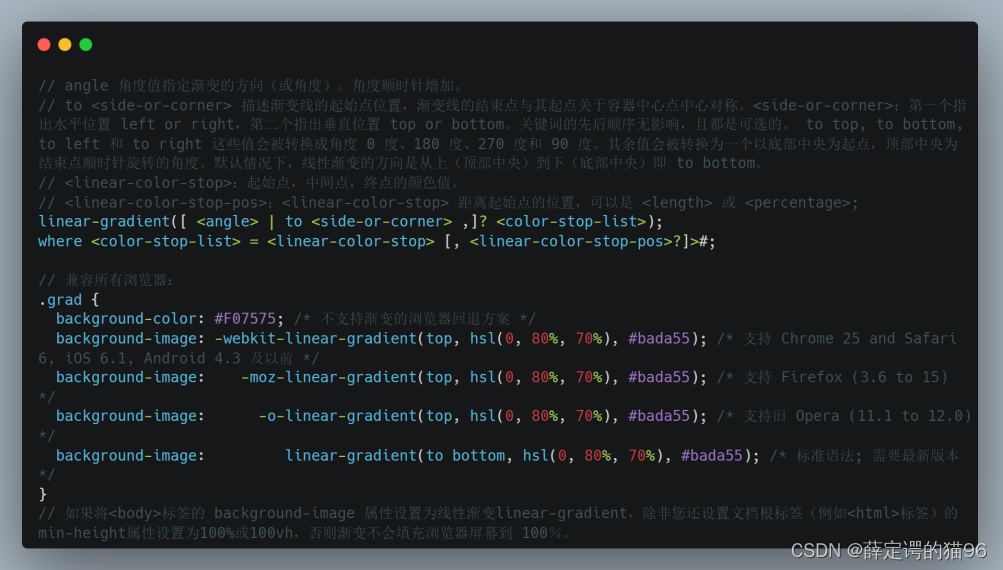This screenshot has height=570, width=1003.
Task: Click "top" argument in -o-linear-gradient line
Action: 439,416
